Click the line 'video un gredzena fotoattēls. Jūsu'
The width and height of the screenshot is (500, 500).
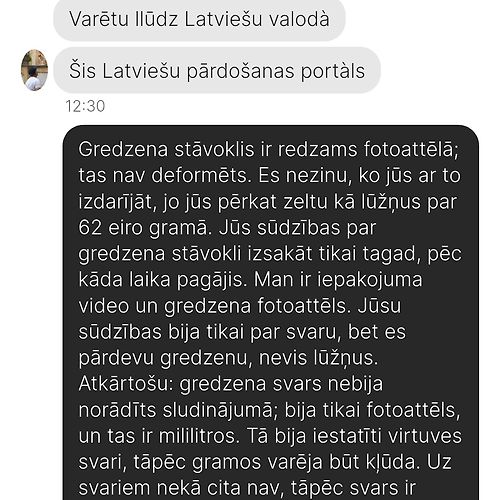240,306
